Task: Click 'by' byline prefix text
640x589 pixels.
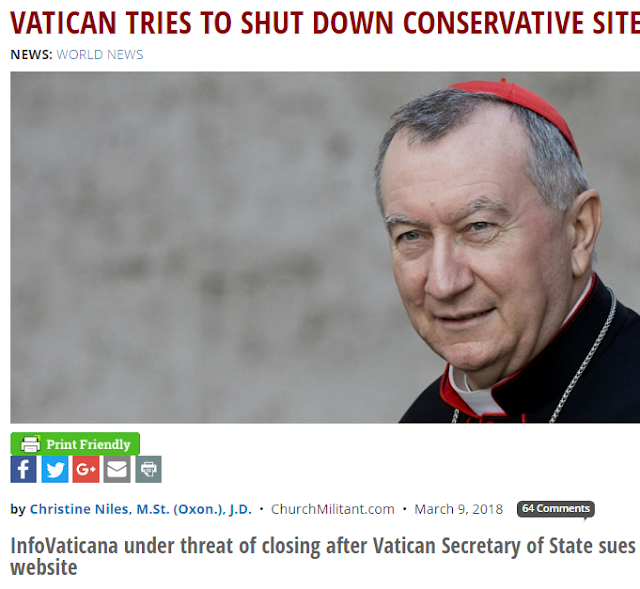Action: tap(18, 509)
